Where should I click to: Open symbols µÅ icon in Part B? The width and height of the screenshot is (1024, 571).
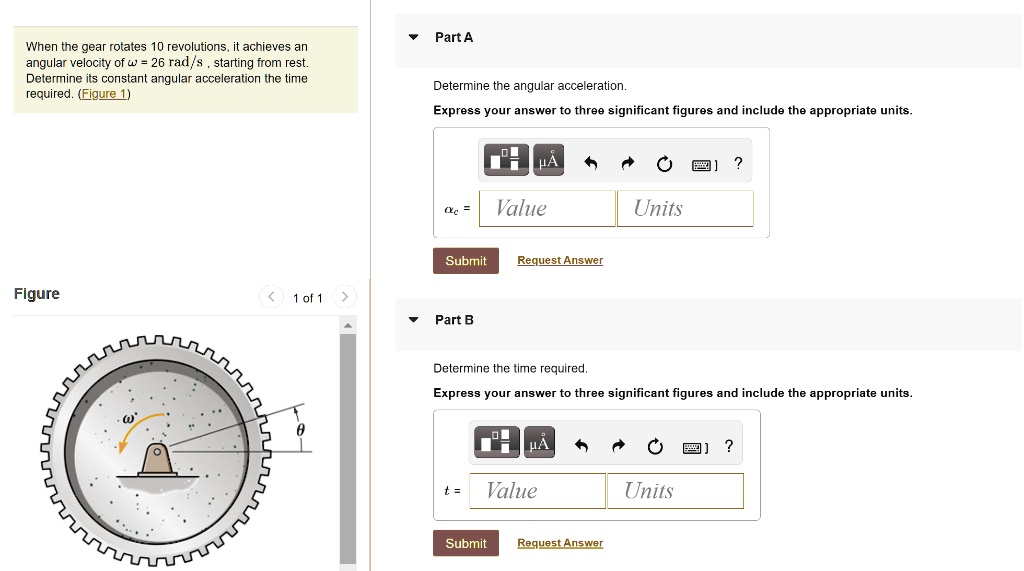pyautogui.click(x=539, y=442)
